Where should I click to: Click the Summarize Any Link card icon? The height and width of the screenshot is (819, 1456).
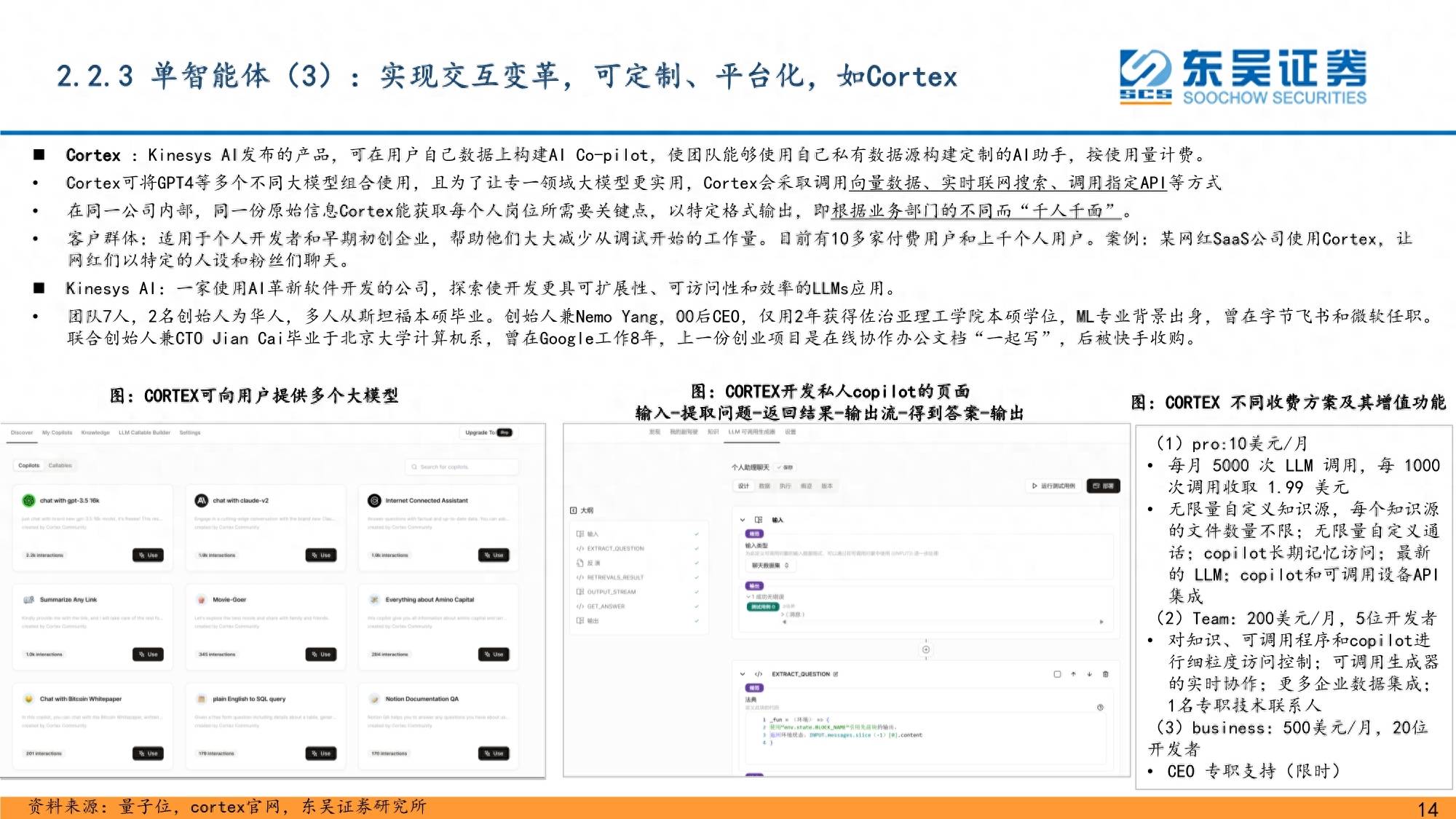pos(29,600)
